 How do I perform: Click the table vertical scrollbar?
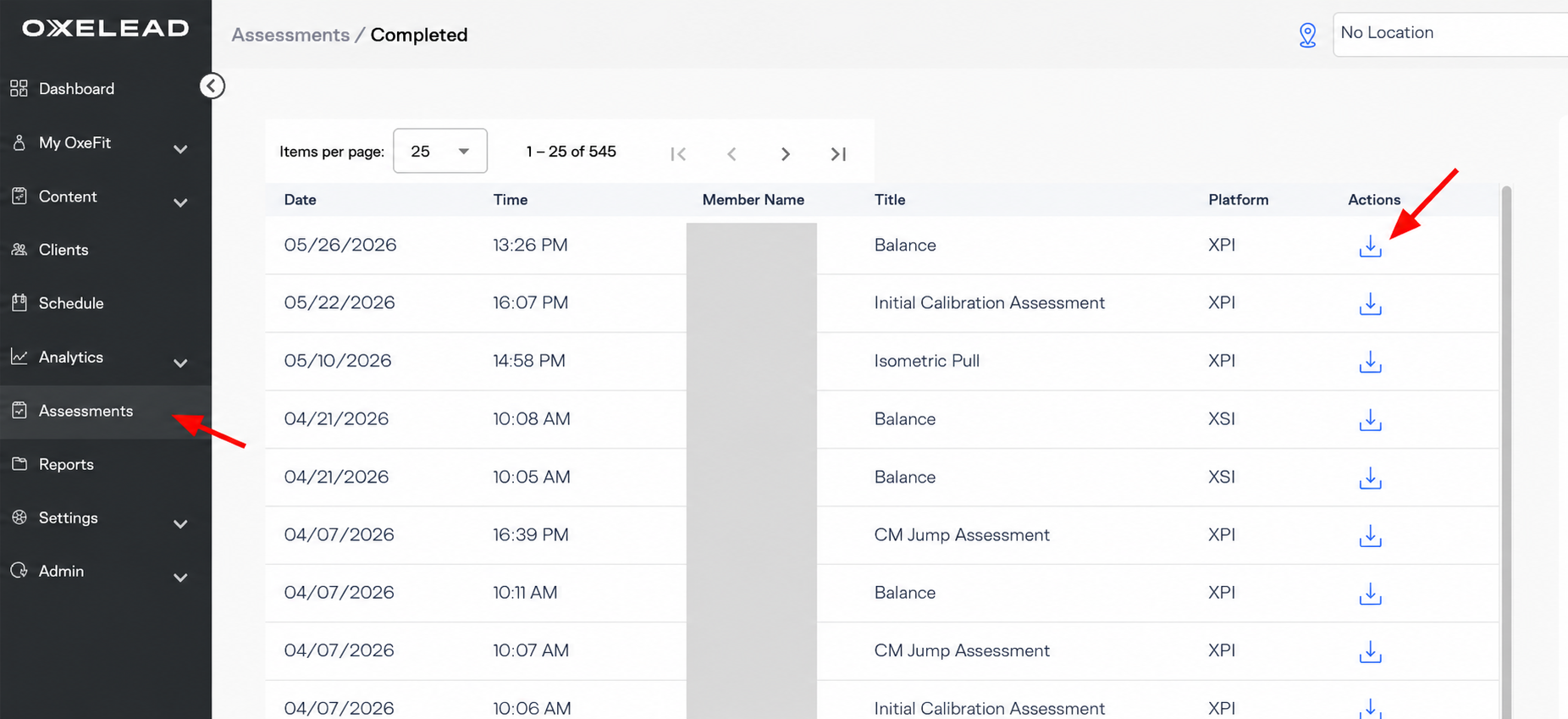1506,453
